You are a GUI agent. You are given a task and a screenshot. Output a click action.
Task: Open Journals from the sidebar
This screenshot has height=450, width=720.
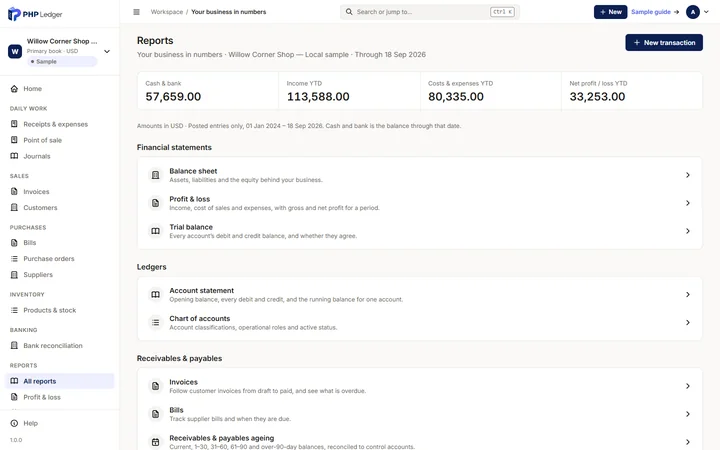click(59, 156)
